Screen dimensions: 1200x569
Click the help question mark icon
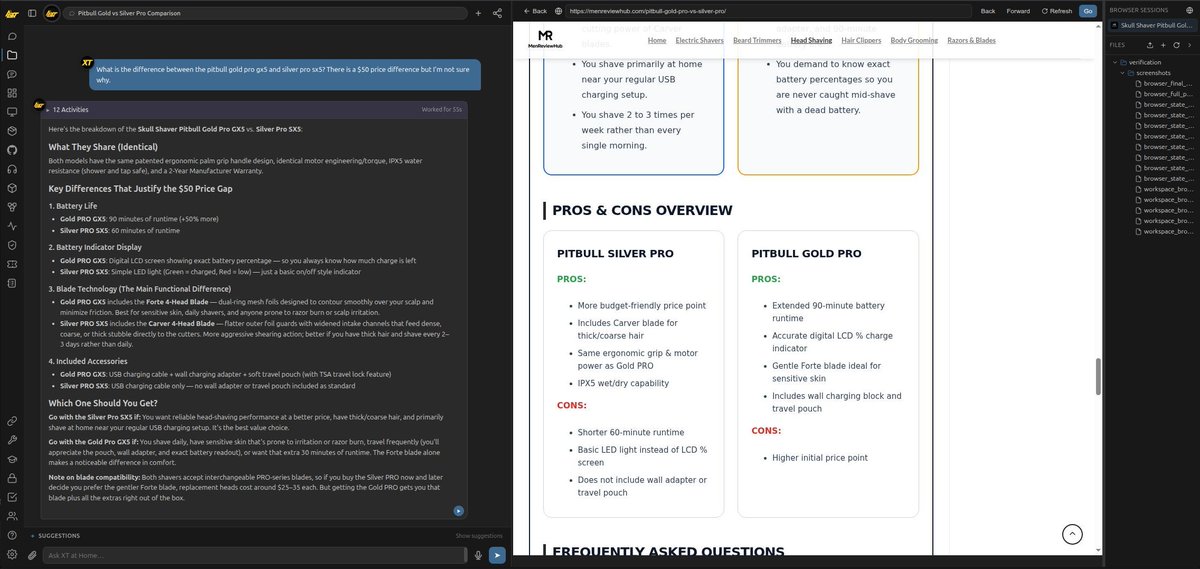[x=12, y=535]
